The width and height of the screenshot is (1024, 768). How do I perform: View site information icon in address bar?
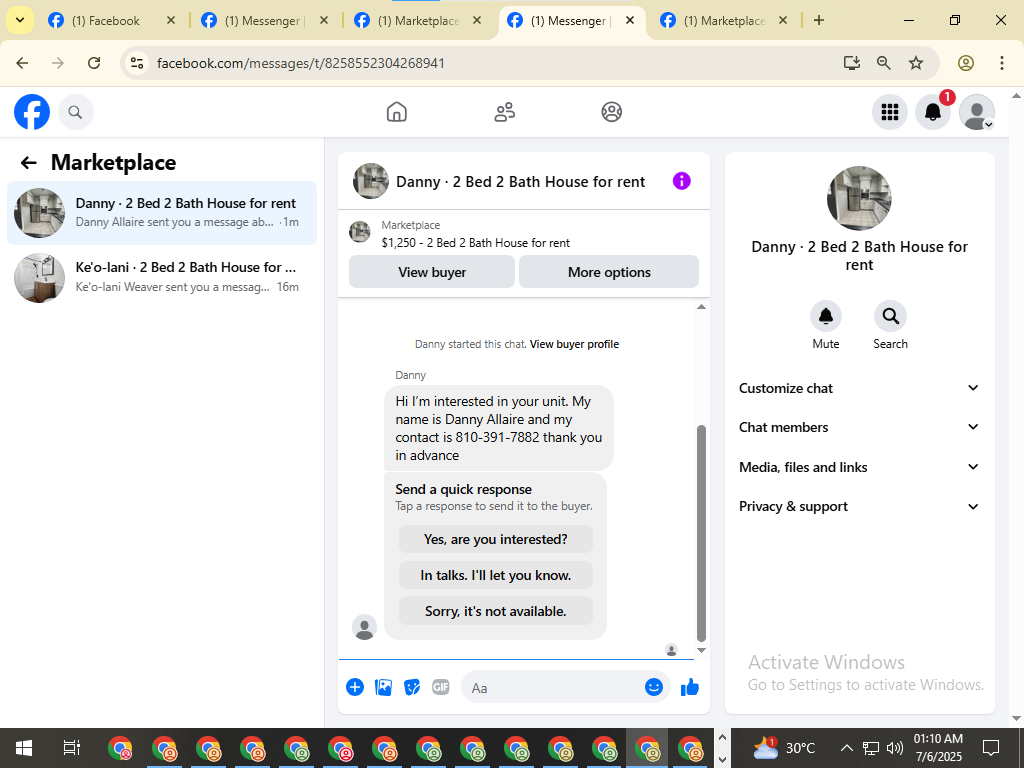136,63
